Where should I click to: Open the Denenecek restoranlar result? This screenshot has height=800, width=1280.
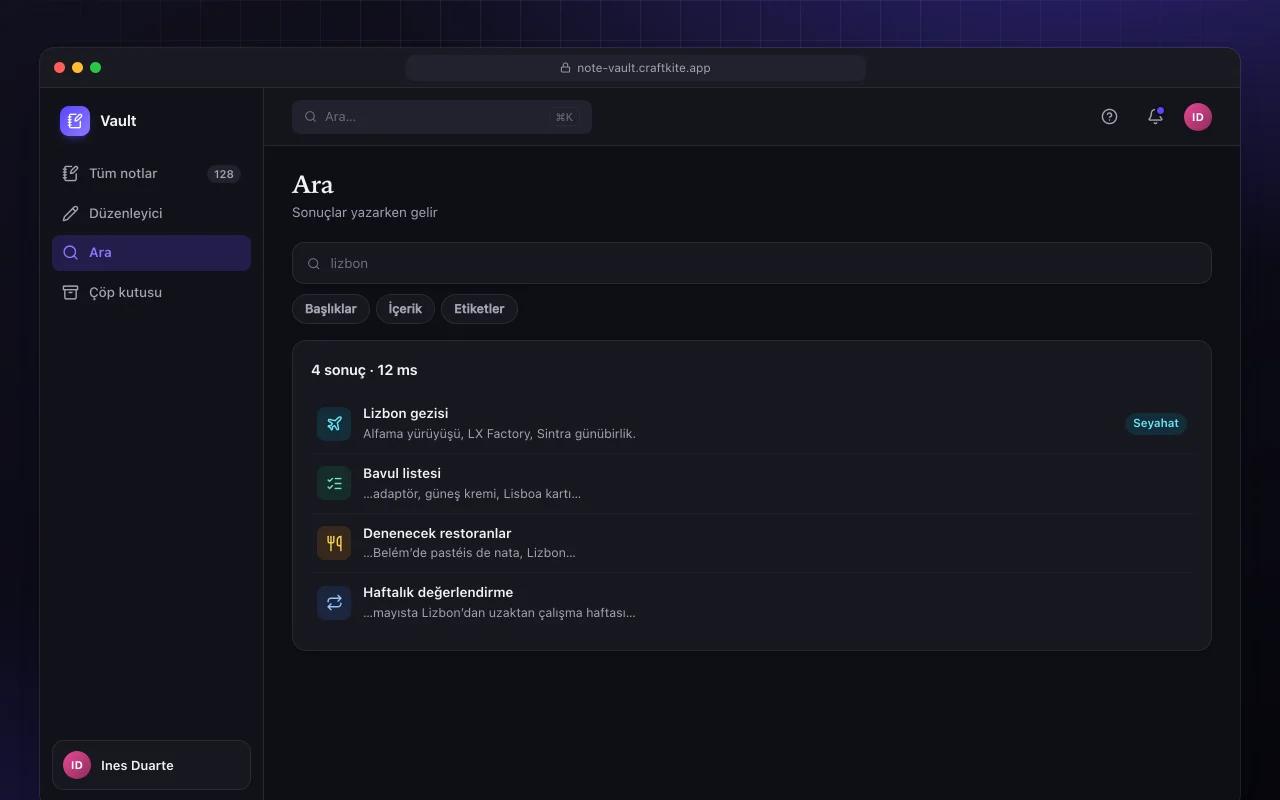tap(752, 543)
